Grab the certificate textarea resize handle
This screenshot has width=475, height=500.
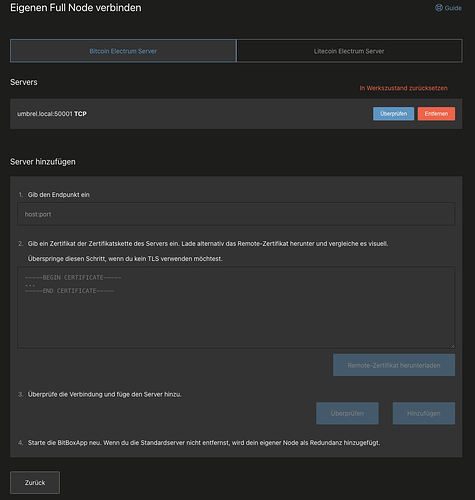coord(452,346)
